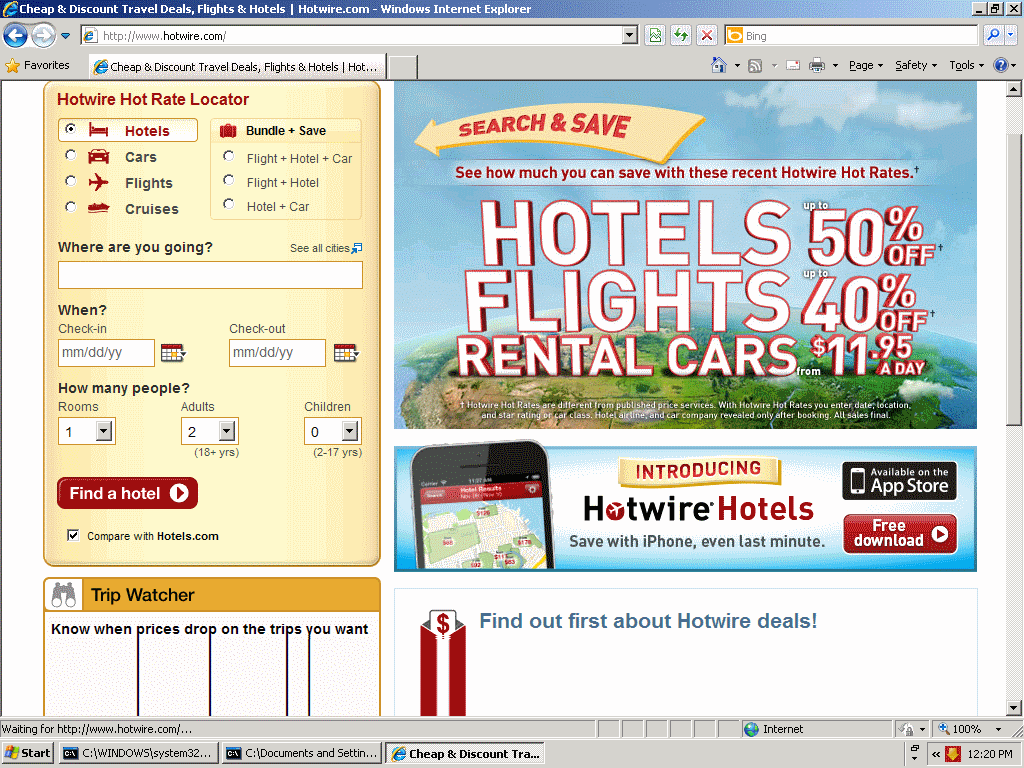Open the Home button dropdown arrow
The image size is (1024, 768).
coord(737,65)
